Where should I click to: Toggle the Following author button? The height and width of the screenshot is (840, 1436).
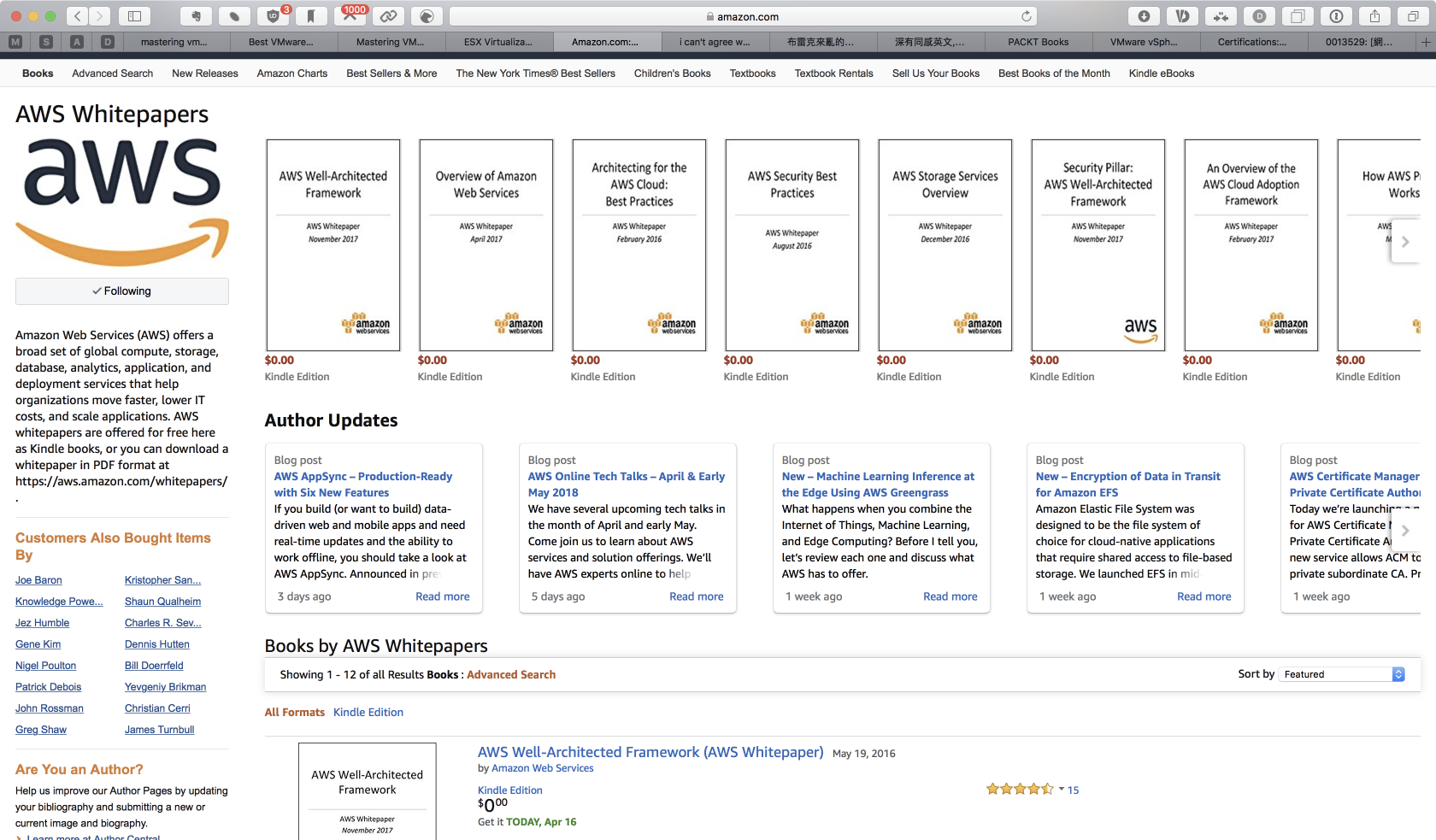[x=121, y=291]
